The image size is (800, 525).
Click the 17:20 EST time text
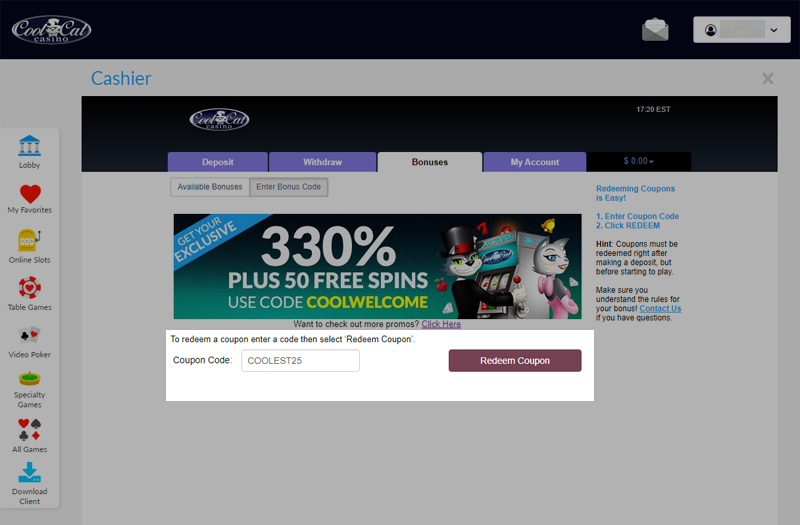pyautogui.click(x=653, y=109)
